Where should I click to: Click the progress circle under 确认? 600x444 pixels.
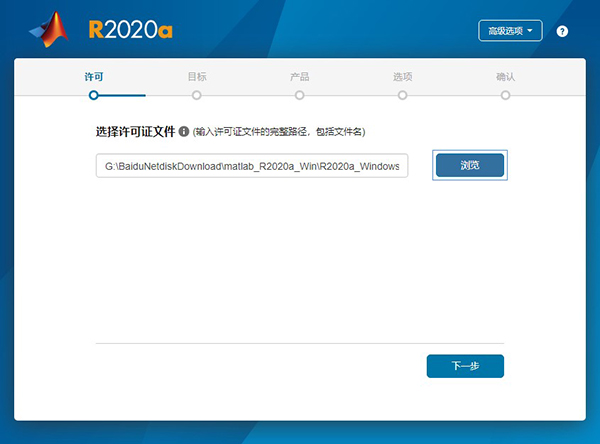tap(505, 95)
